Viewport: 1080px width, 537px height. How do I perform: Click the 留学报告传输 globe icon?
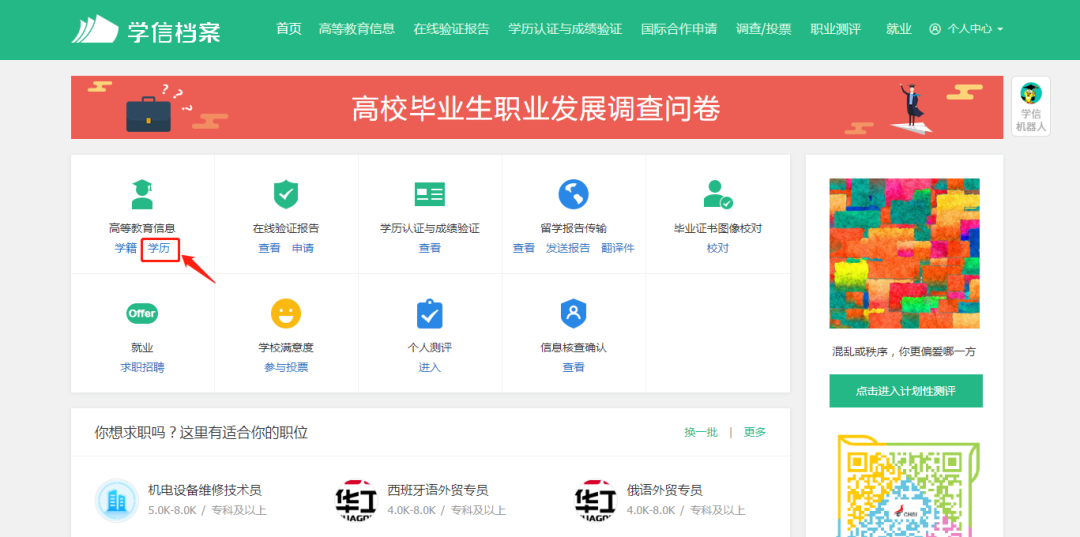pos(573,194)
